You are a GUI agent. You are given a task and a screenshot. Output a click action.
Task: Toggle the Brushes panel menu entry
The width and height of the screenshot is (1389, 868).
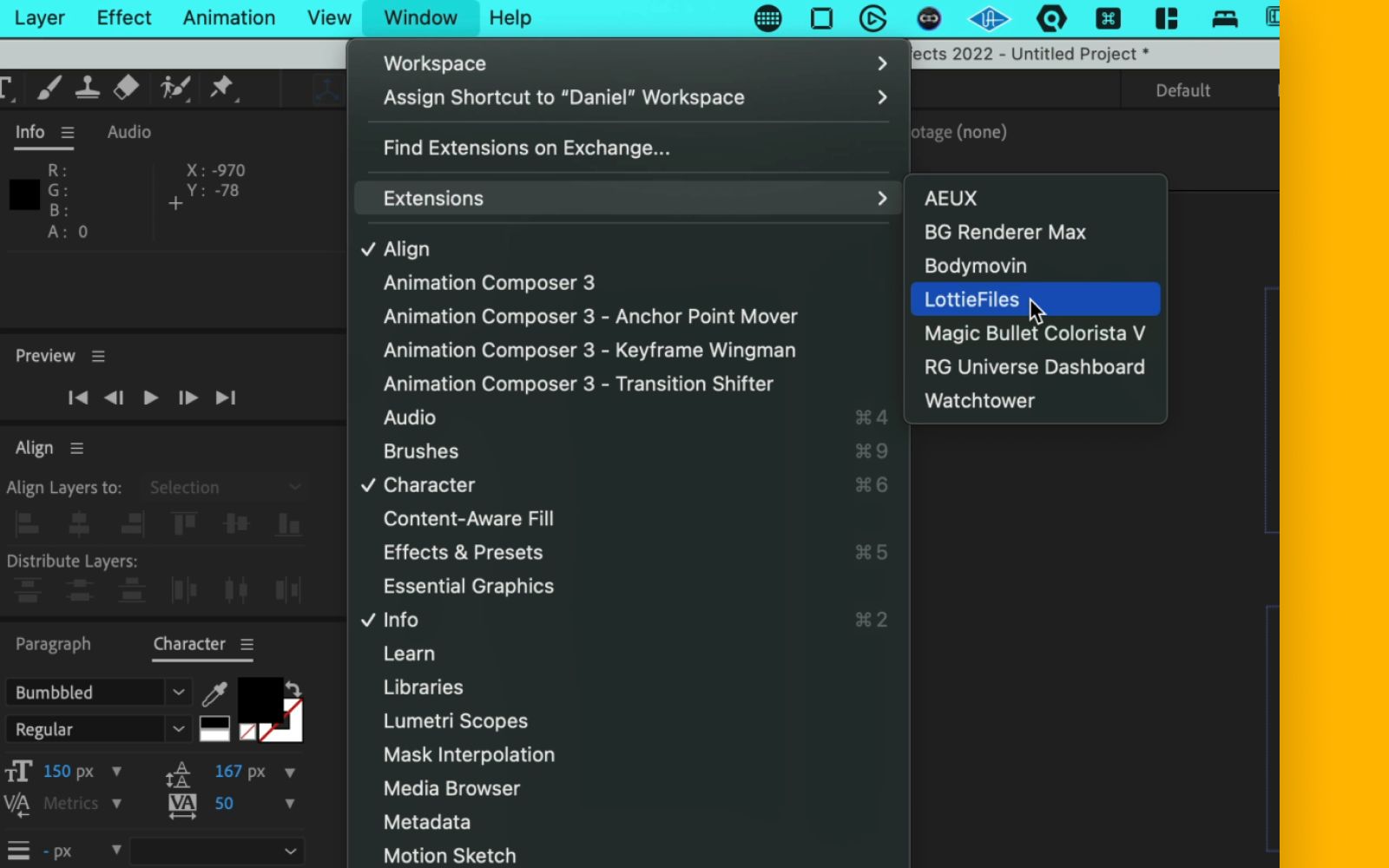pyautogui.click(x=627, y=451)
